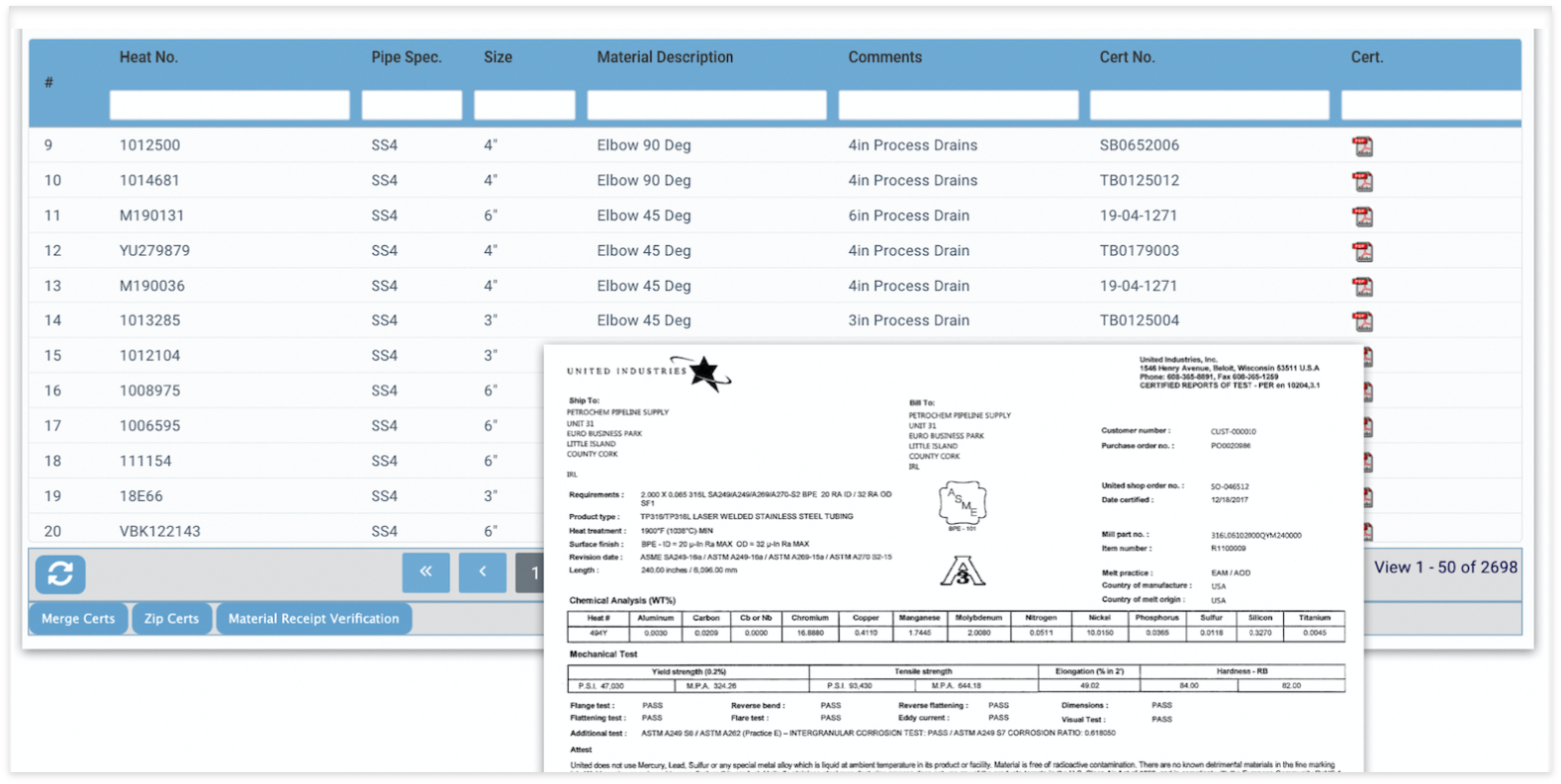Click the ASME stamp on certificate preview
Image resolution: width=1561 pixels, height=784 pixels.
tap(962, 505)
